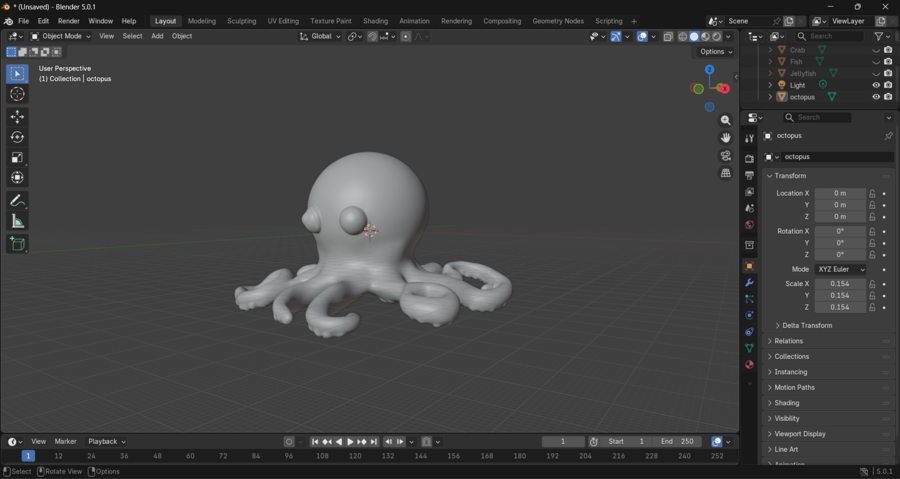Click the viewport zoom magnifier icon
This screenshot has height=479, width=900.
[x=726, y=120]
